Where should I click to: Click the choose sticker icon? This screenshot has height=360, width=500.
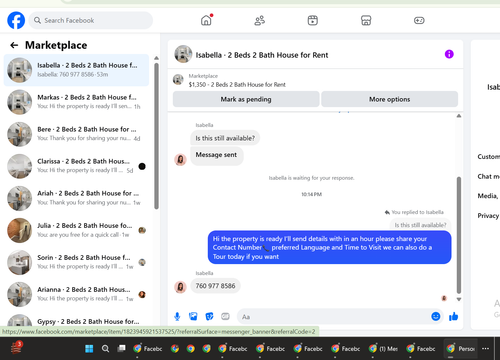pyautogui.click(x=209, y=316)
